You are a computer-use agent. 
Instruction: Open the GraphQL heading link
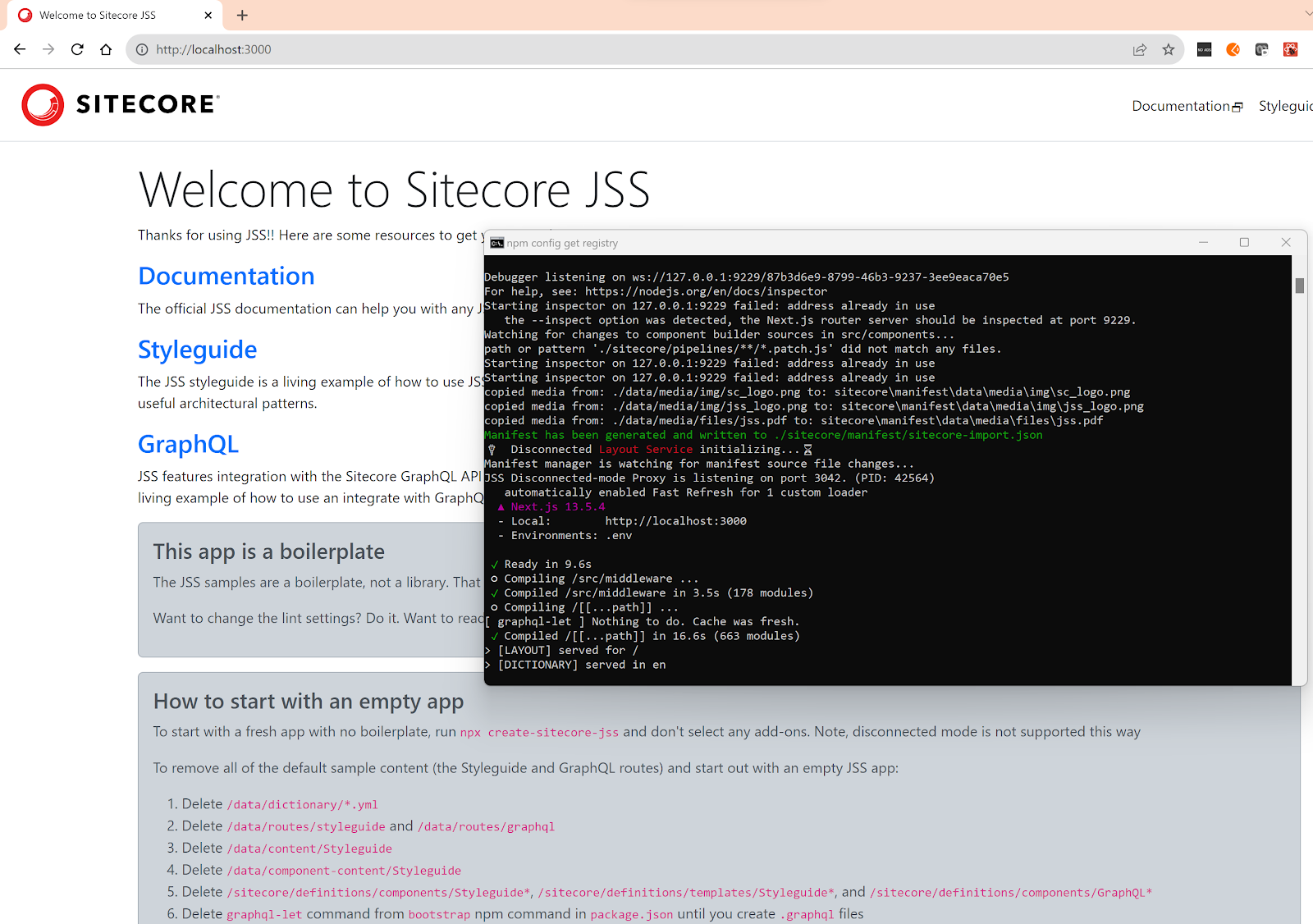(x=188, y=444)
